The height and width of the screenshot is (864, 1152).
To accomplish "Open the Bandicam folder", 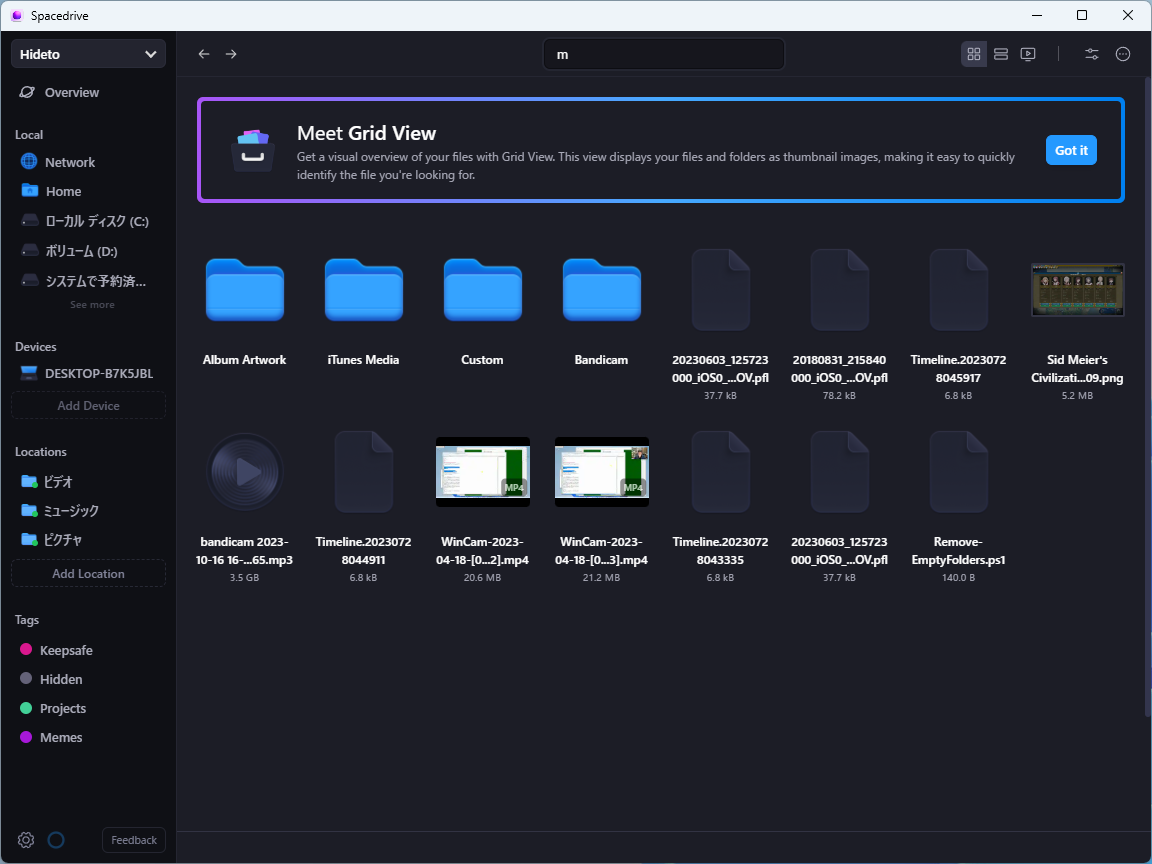I will tap(601, 290).
